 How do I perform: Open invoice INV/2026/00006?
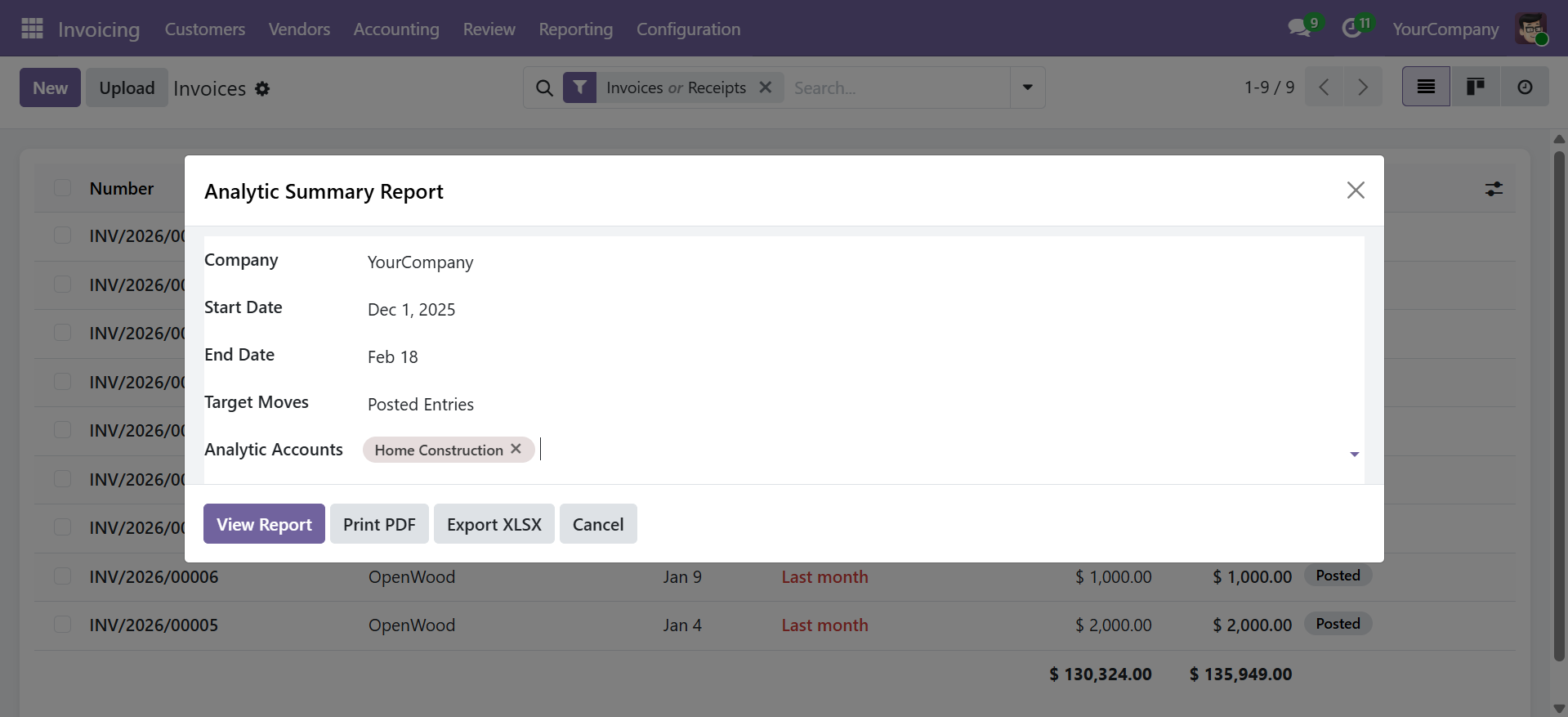tap(154, 576)
